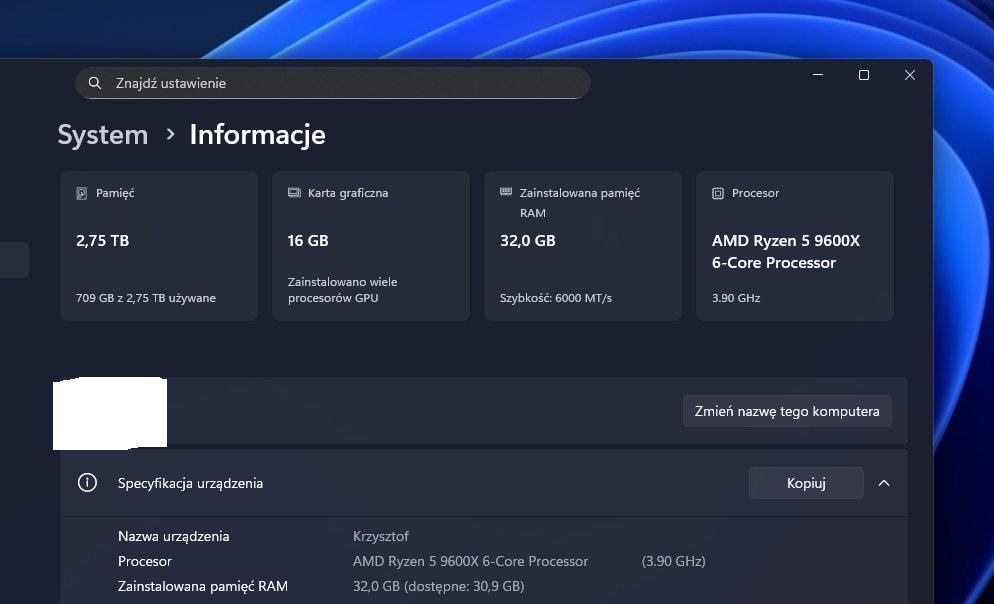Click "Szybkość: 6000 MT/s" text

coord(556,298)
